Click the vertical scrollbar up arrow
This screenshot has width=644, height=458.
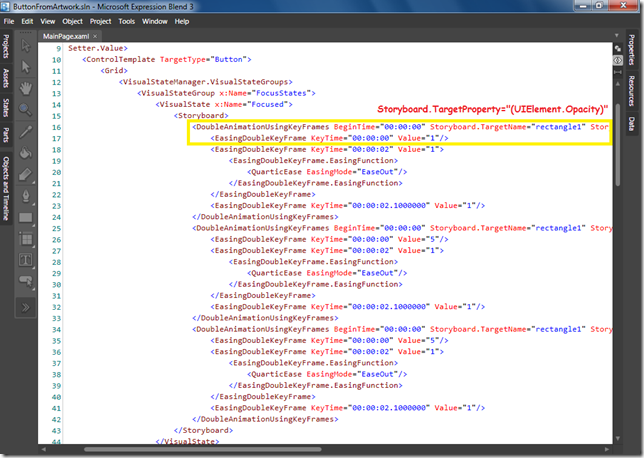(618, 84)
